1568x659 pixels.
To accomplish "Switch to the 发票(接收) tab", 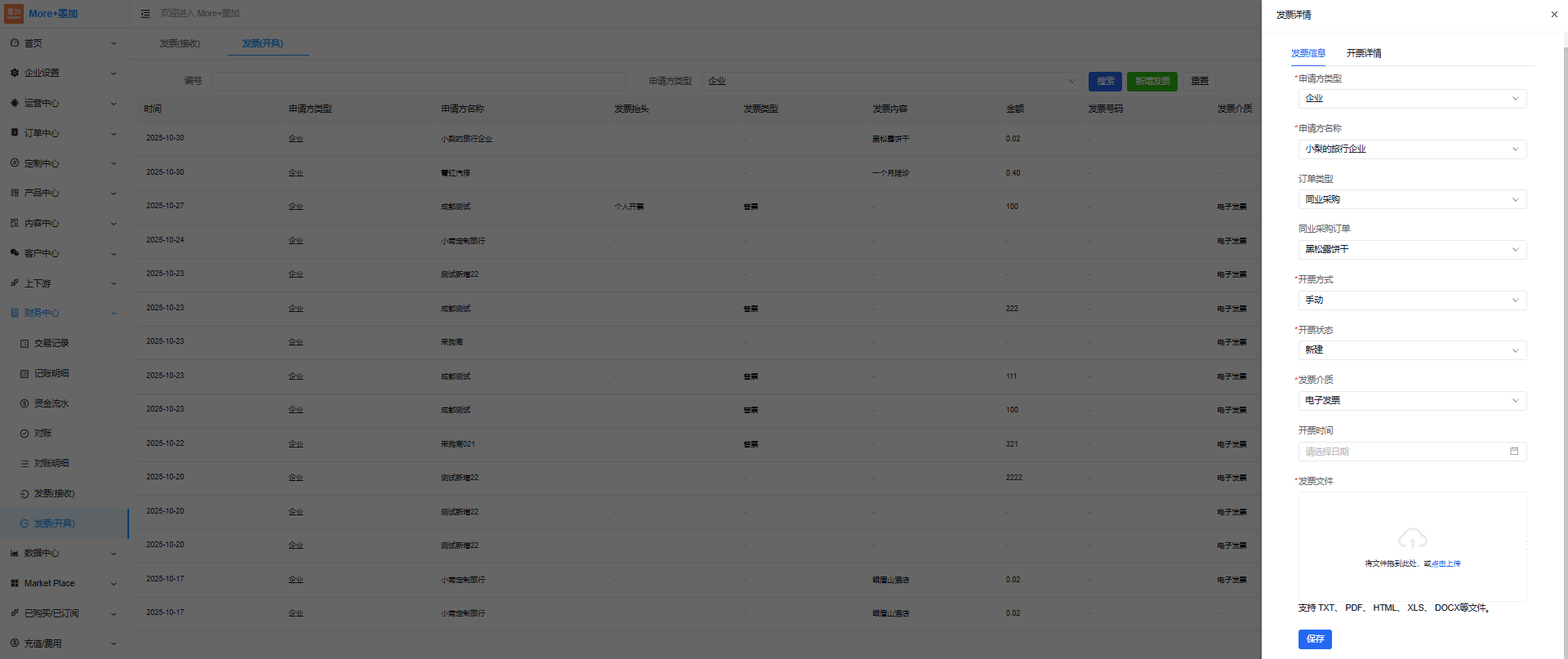I will pos(180,43).
